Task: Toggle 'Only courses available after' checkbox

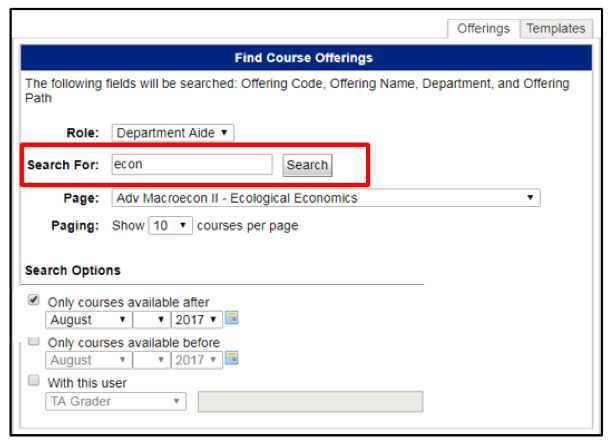Action: pyautogui.click(x=35, y=300)
